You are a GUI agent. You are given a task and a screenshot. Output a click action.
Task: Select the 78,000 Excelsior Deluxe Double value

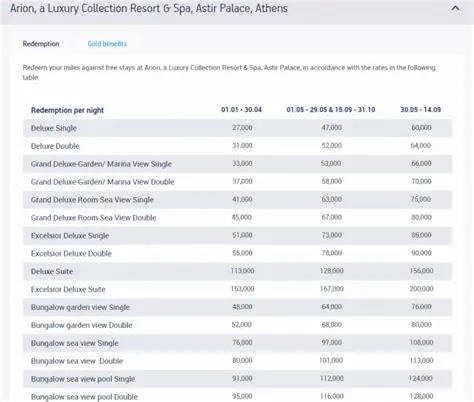coord(331,253)
